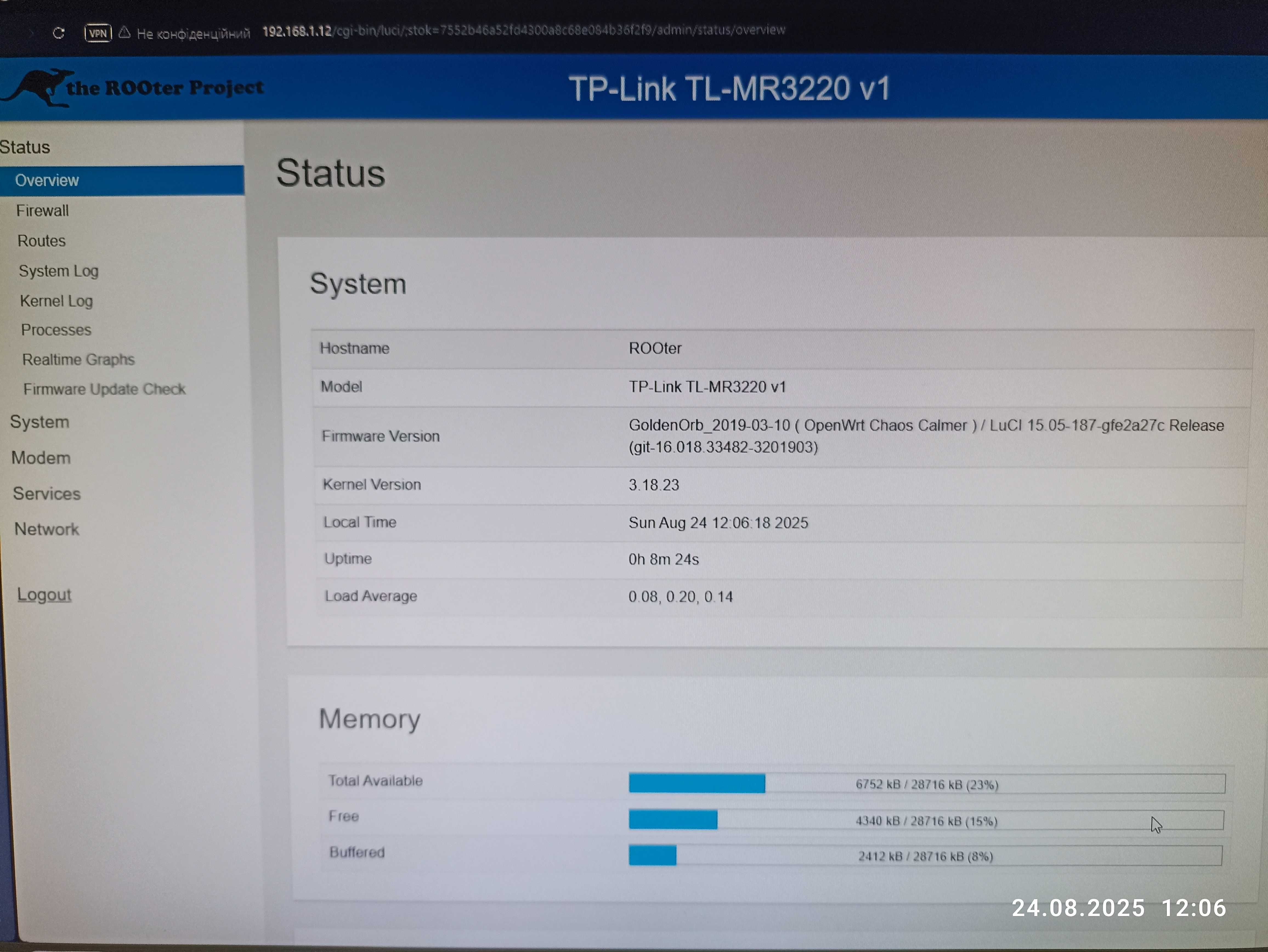Open the Firewall status page
Viewport: 1268px width, 952px height.
[x=43, y=211]
